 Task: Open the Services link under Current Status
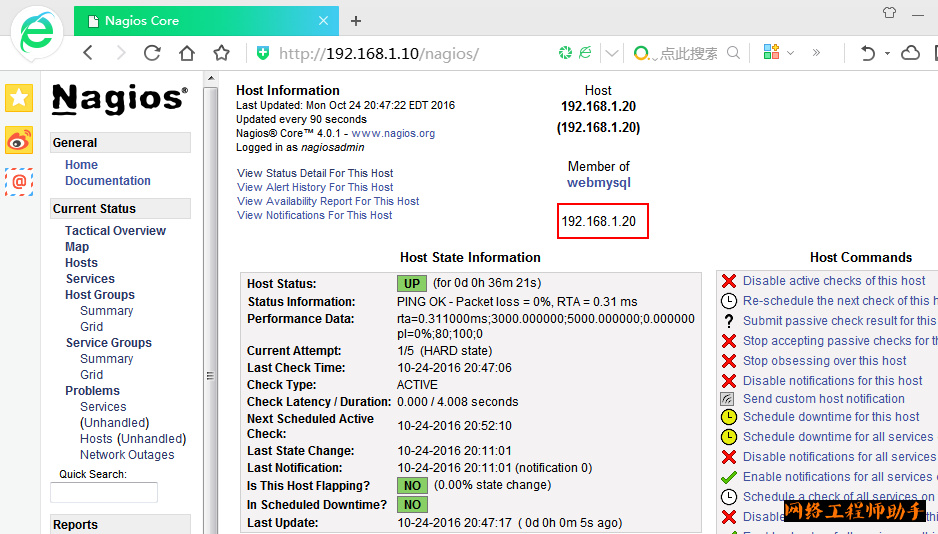90,279
